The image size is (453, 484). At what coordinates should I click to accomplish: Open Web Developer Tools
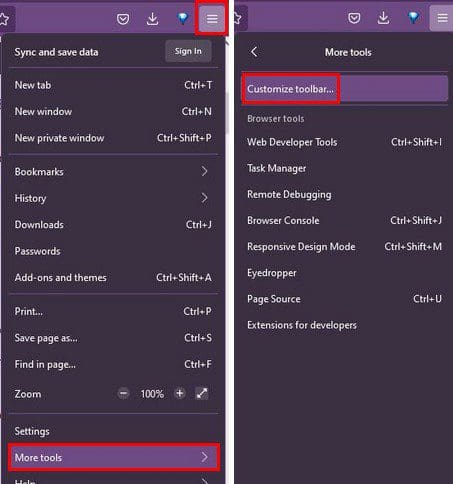point(345,142)
